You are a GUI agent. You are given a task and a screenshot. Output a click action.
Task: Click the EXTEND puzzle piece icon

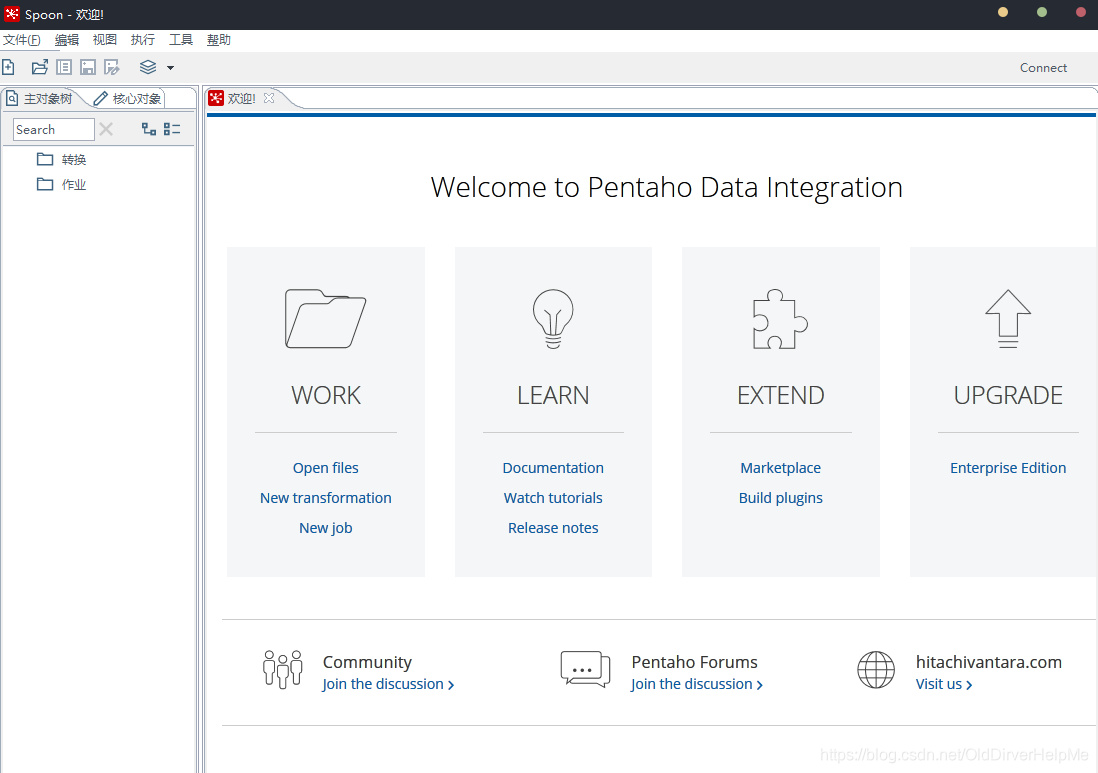(780, 319)
